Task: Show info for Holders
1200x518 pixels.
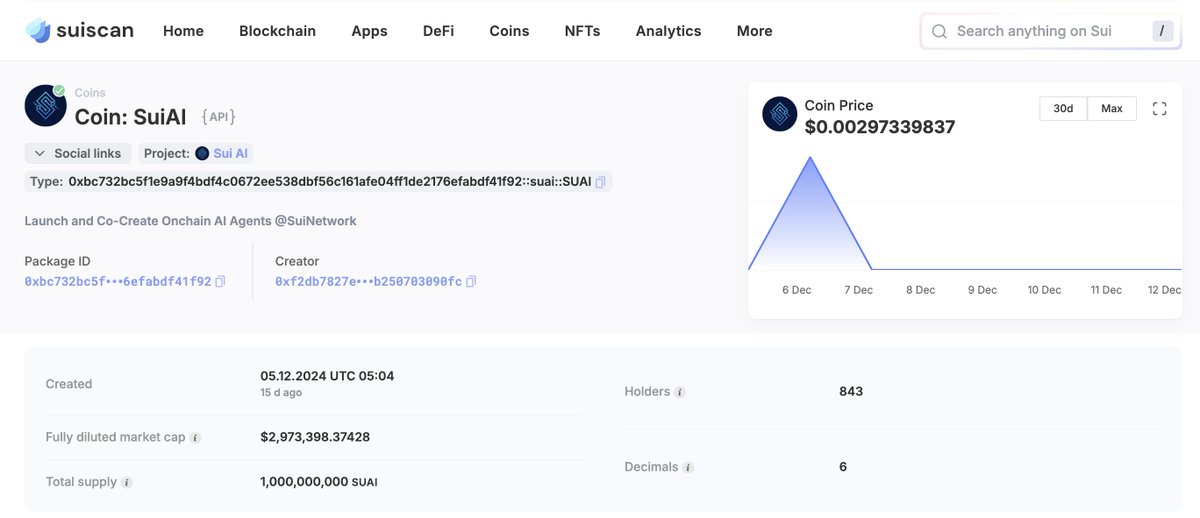Action: pyautogui.click(x=680, y=392)
